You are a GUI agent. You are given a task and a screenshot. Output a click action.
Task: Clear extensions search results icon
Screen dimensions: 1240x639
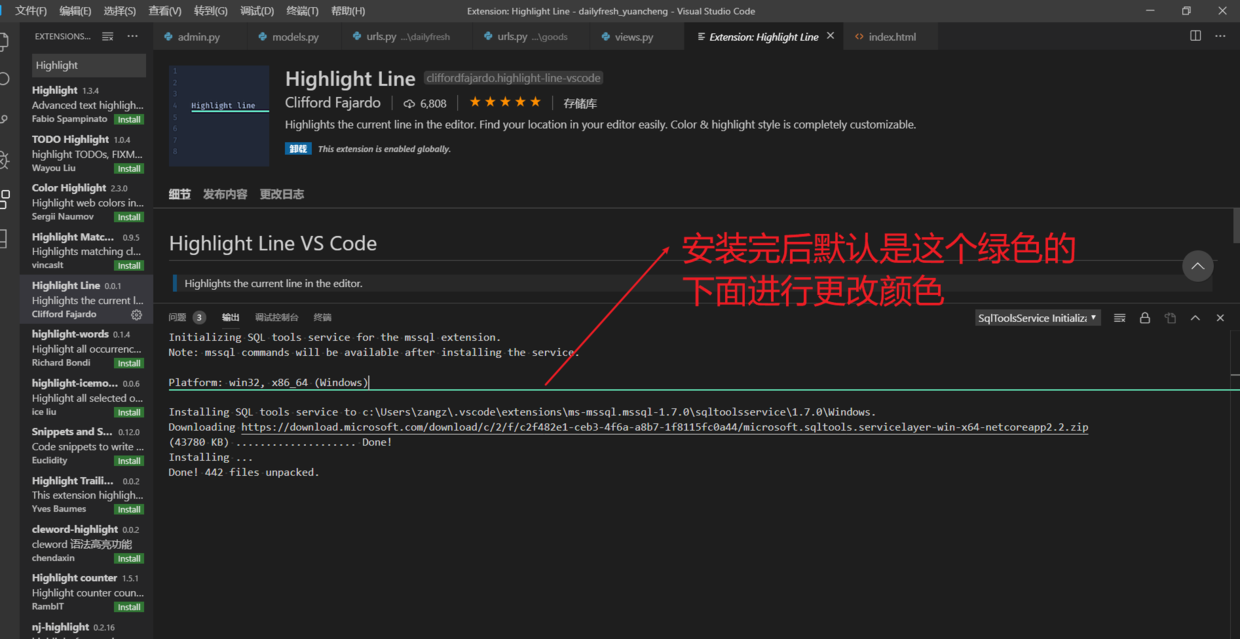[x=108, y=36]
